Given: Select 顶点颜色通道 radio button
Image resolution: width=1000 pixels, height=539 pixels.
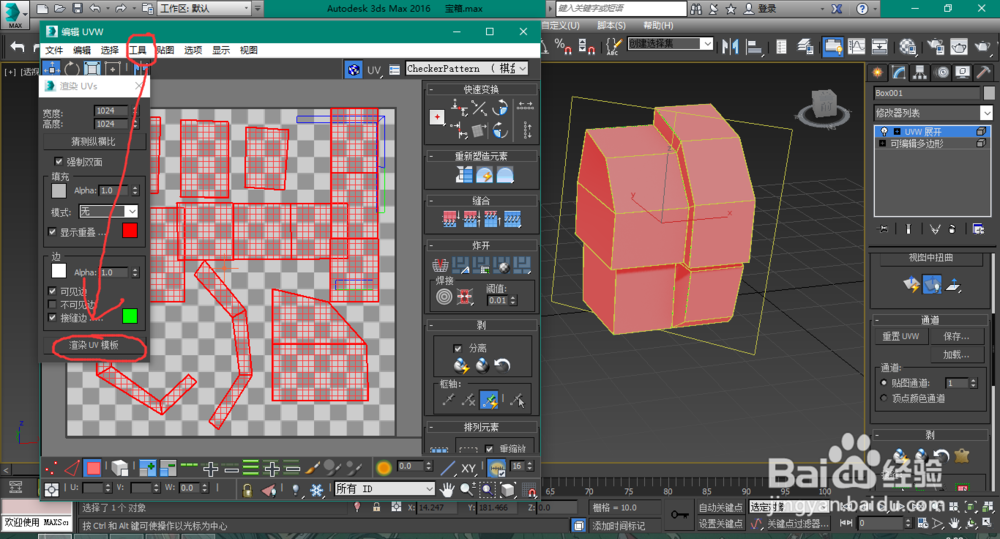Looking at the screenshot, I should coord(884,398).
